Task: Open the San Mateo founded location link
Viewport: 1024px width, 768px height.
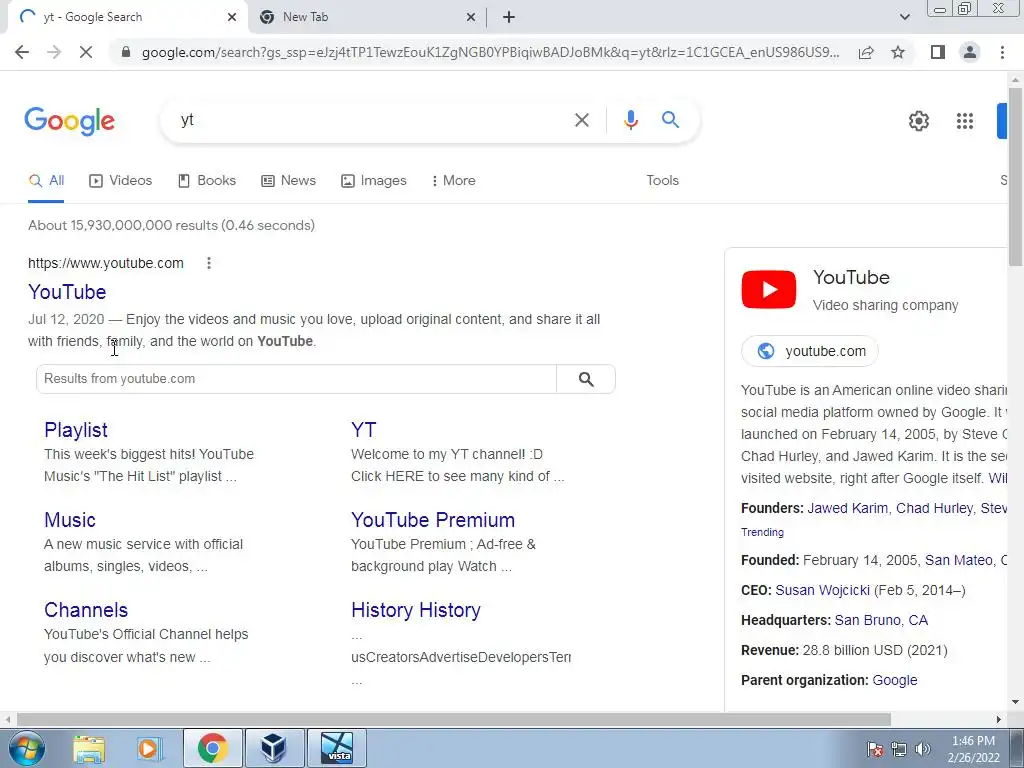Action: pos(959,561)
